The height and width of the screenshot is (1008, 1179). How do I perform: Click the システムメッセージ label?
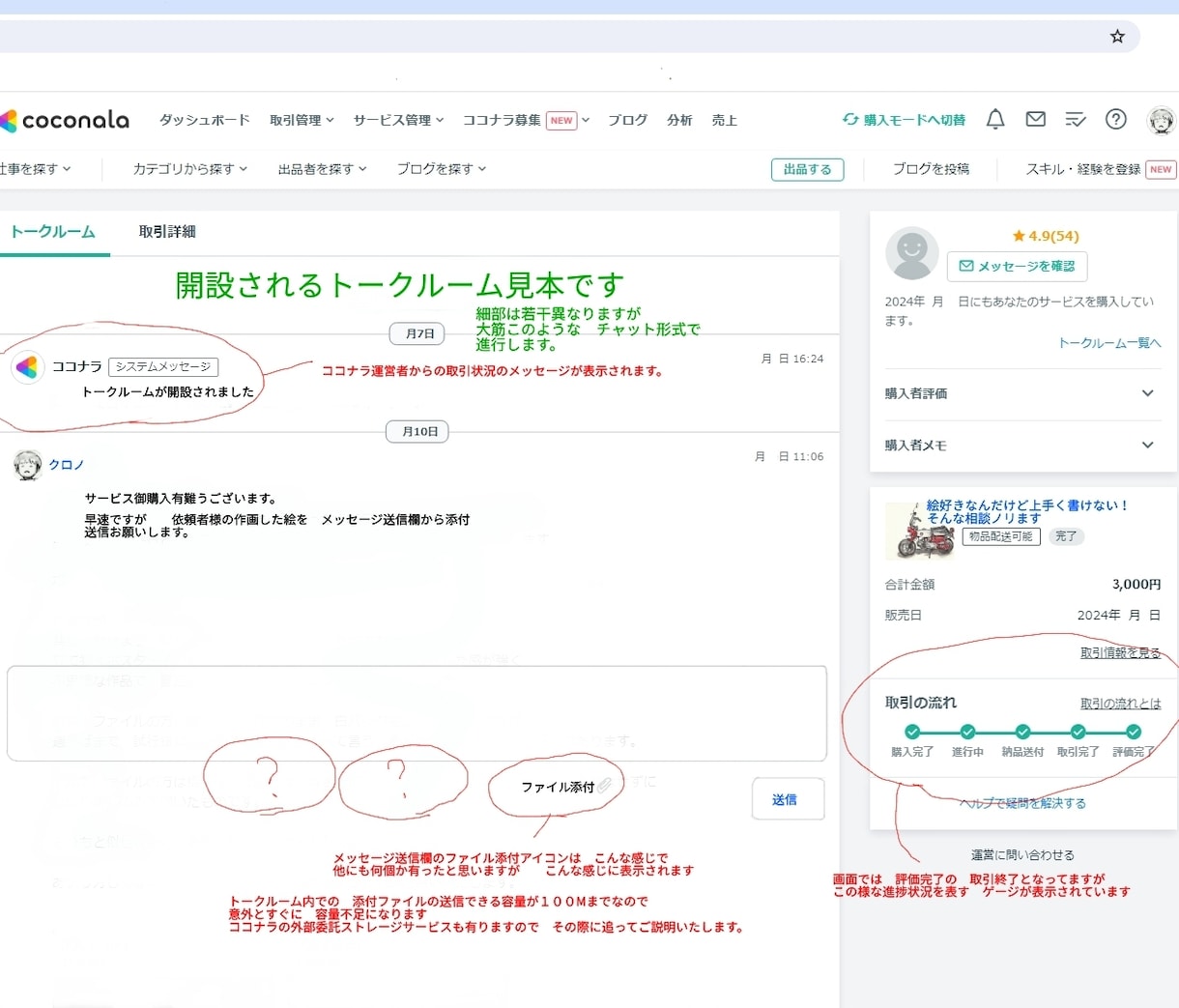tap(163, 367)
